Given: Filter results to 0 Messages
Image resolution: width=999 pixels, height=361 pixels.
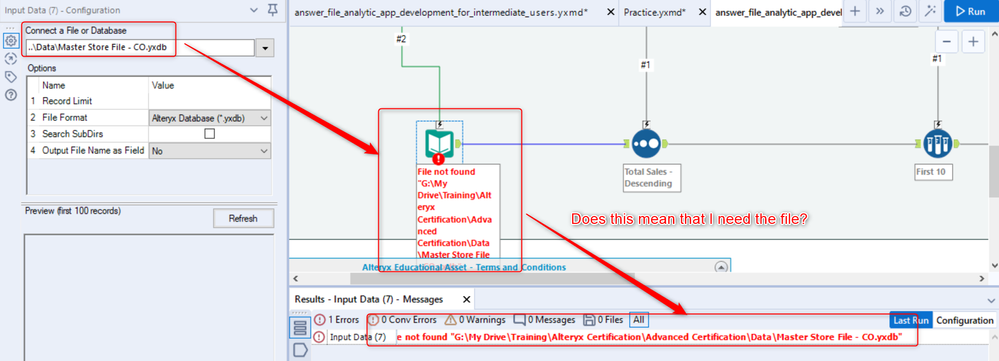Looking at the screenshot, I should (544, 320).
